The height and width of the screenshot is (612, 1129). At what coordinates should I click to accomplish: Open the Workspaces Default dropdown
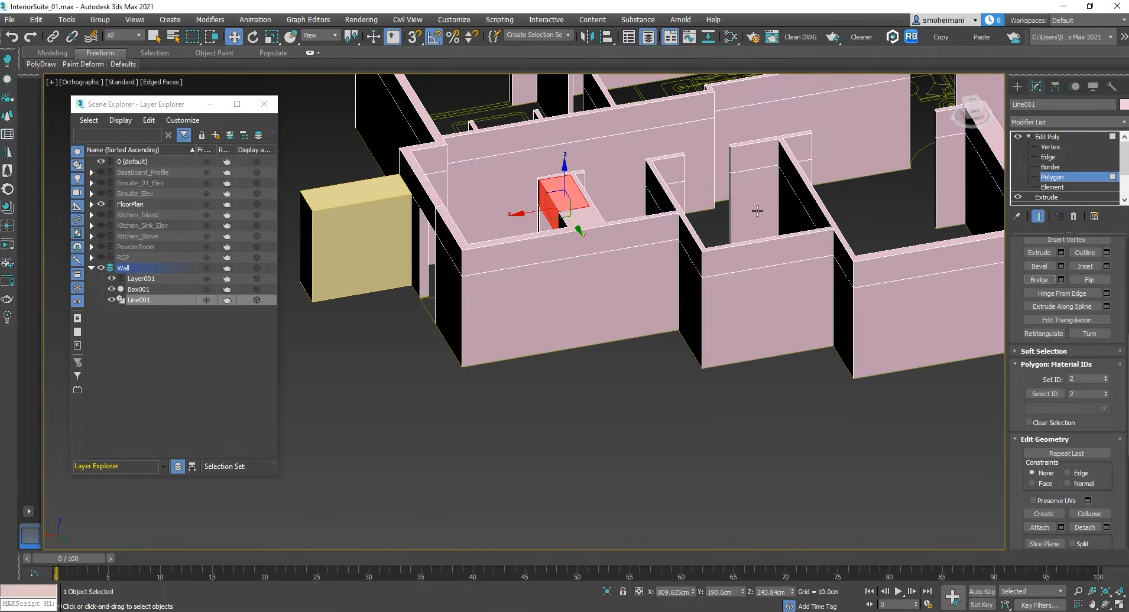click(1088, 20)
